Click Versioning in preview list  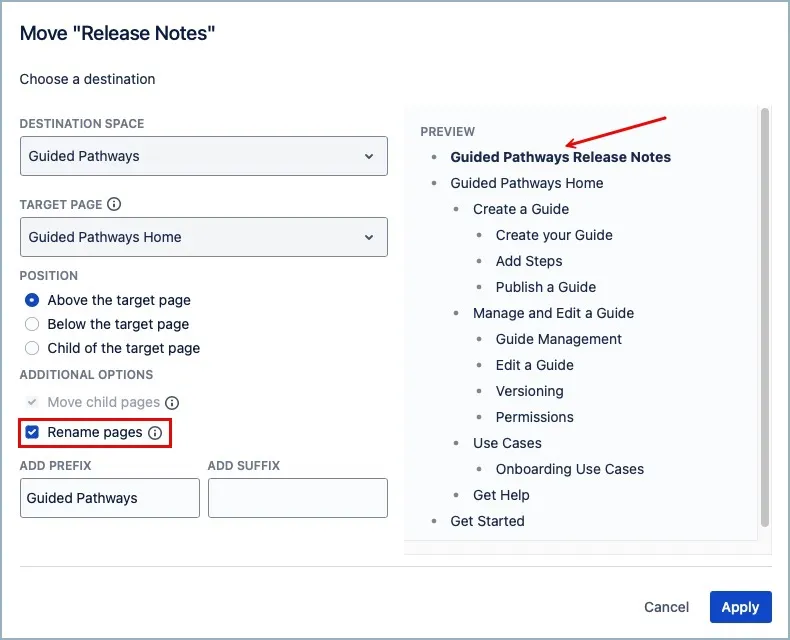(x=530, y=391)
